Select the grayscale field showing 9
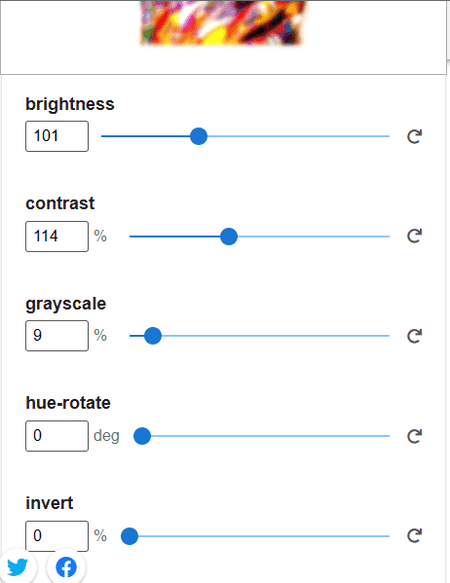 tap(57, 336)
